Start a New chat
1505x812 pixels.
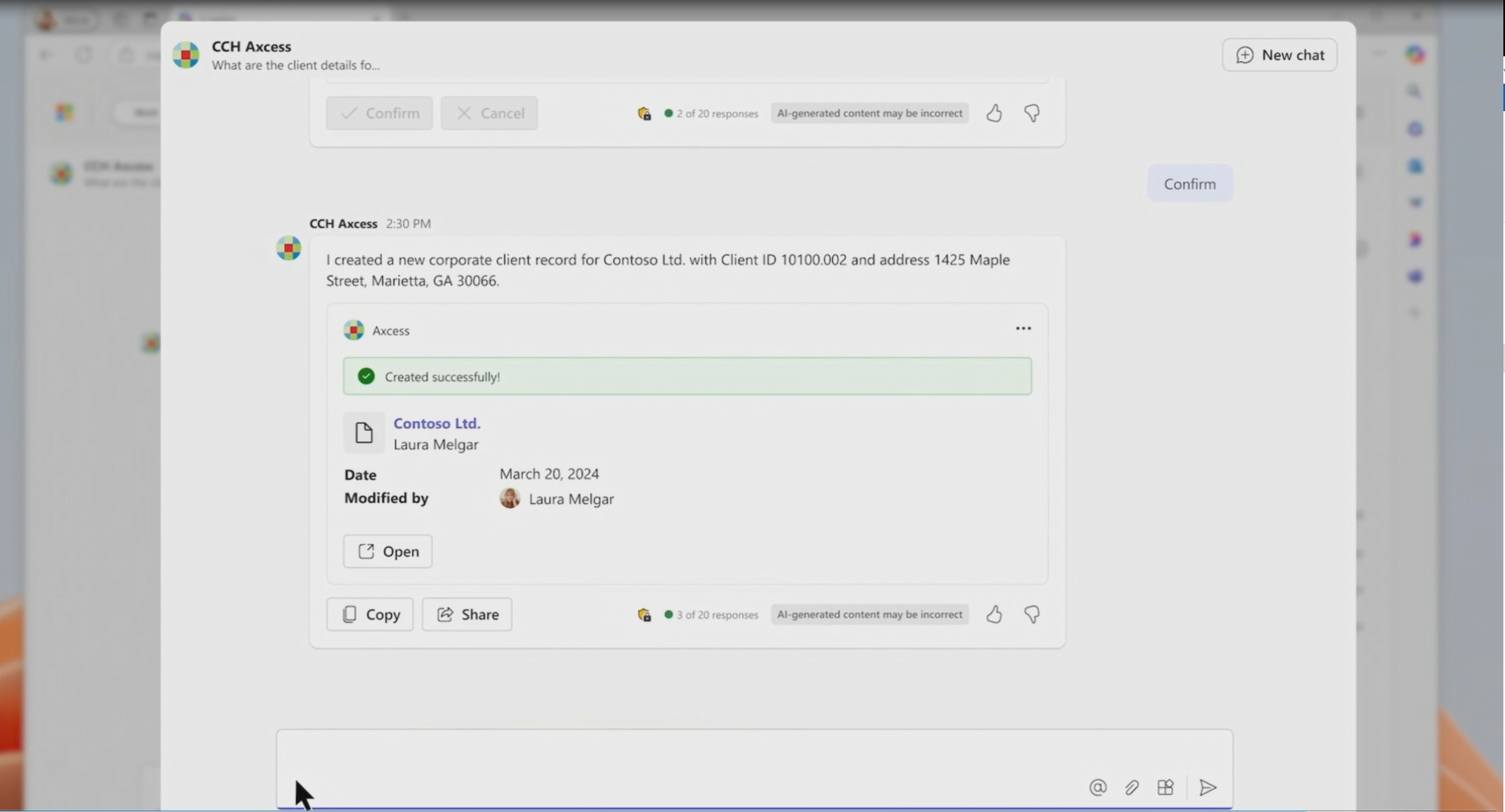[x=1279, y=55]
